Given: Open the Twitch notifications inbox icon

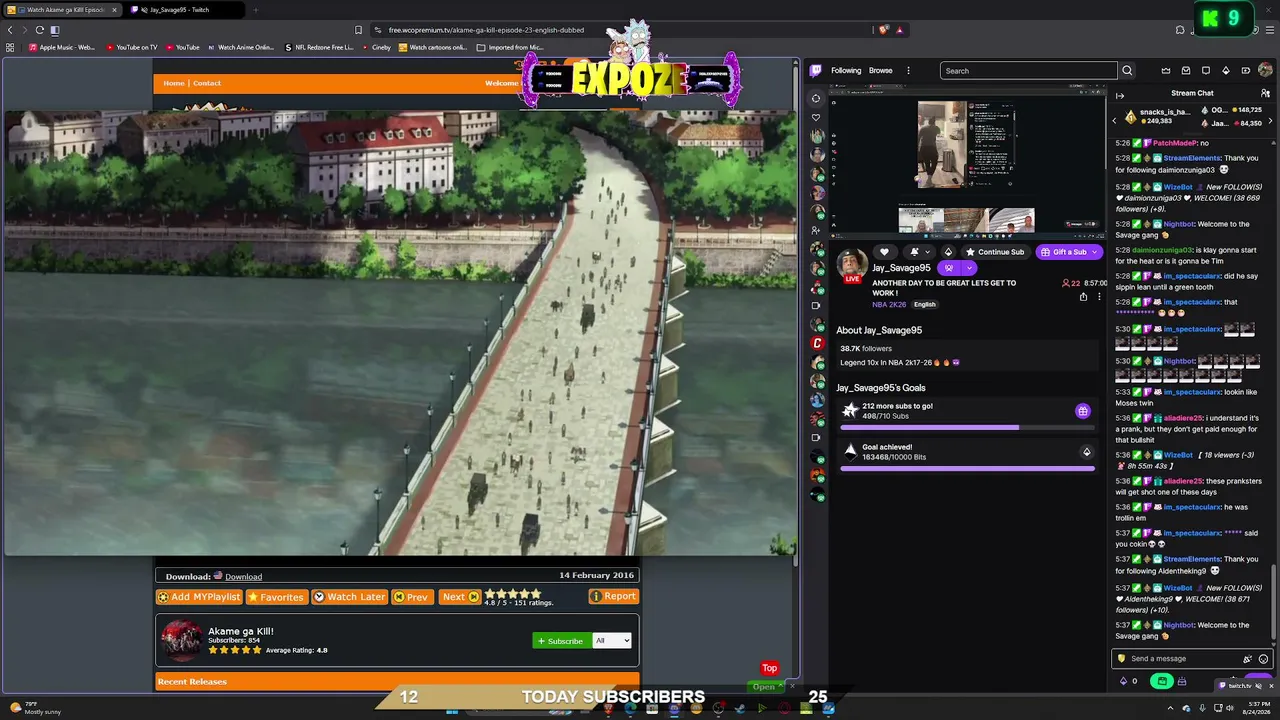Looking at the screenshot, I should tap(1186, 71).
